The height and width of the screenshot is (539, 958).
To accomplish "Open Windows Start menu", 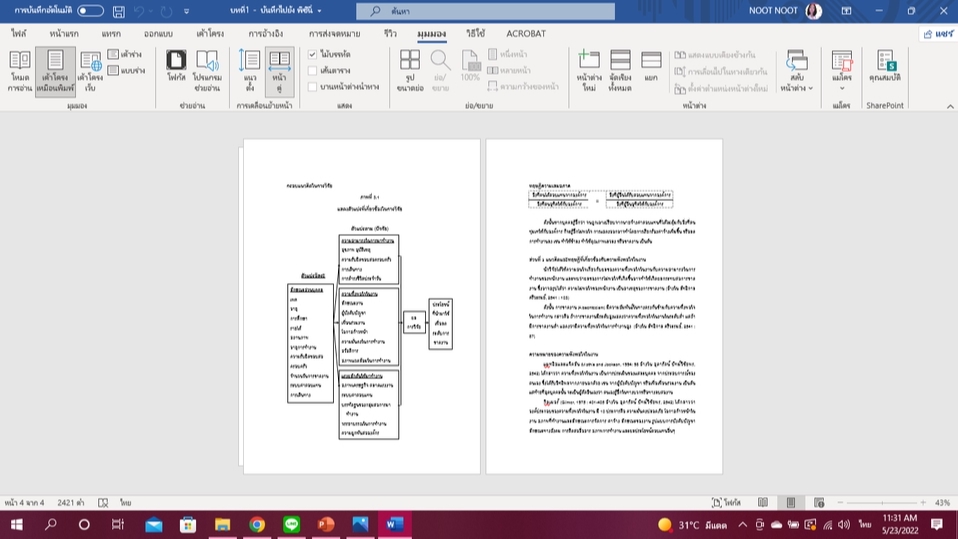I will (x=16, y=524).
